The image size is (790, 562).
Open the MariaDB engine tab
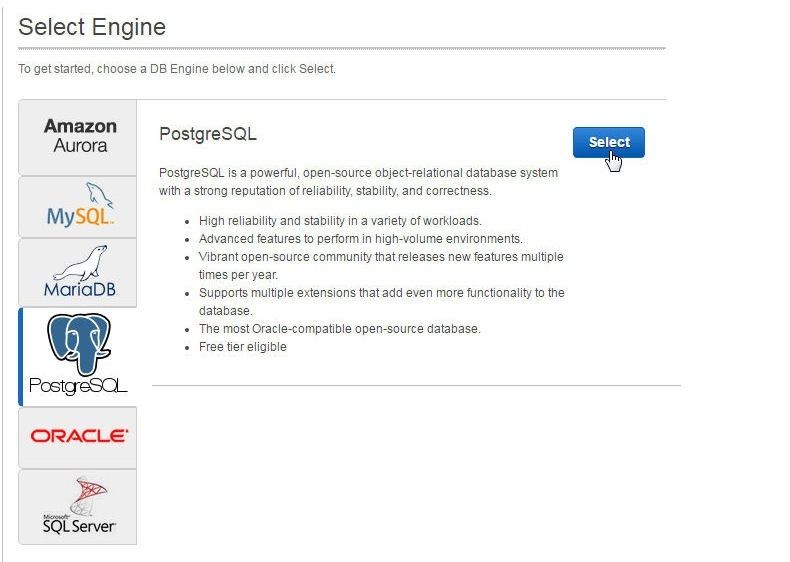78,273
